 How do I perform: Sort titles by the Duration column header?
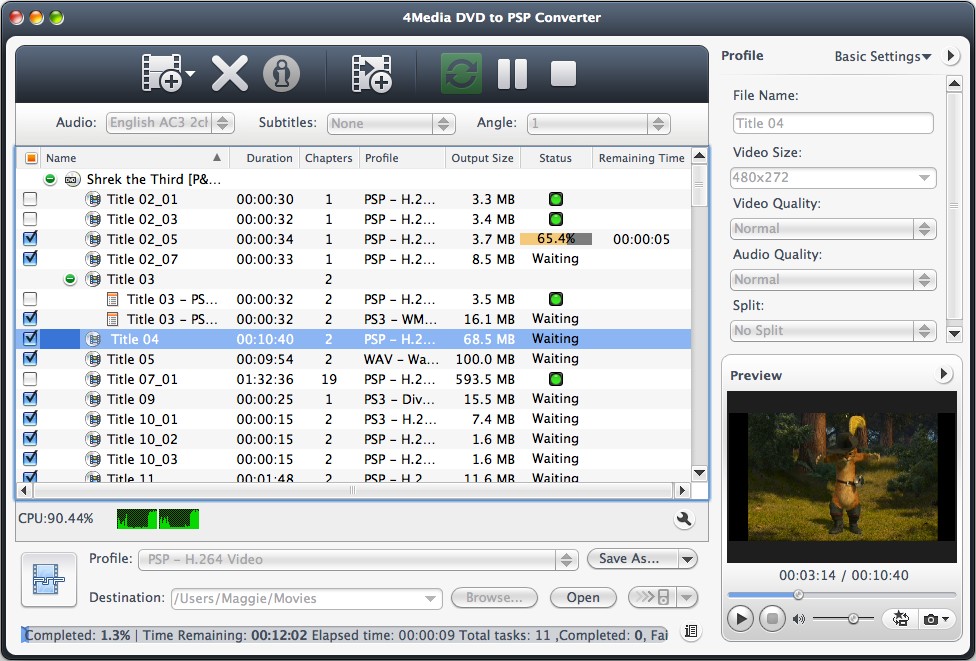(268, 157)
